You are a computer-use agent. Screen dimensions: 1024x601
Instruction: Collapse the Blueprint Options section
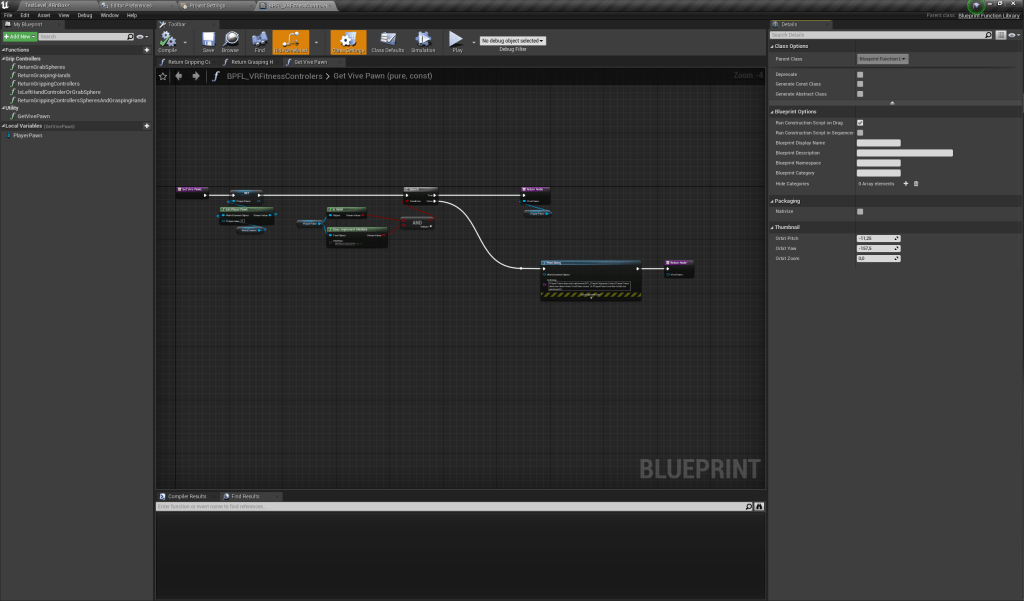pyautogui.click(x=797, y=111)
